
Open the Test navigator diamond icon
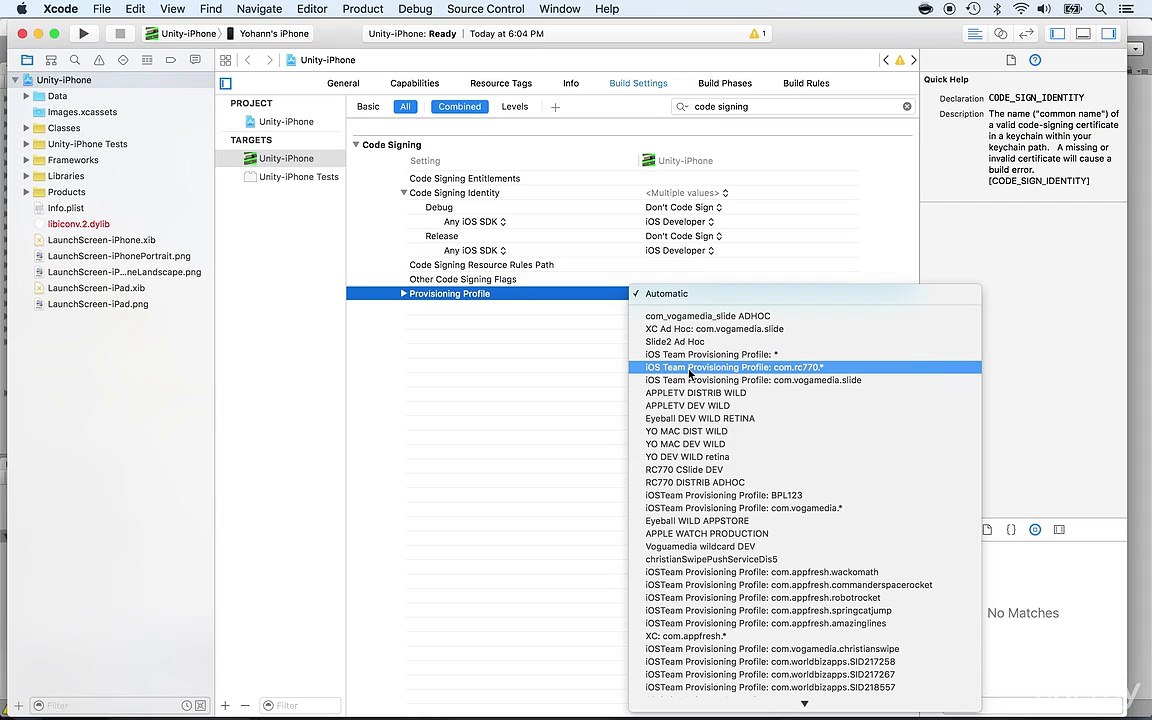tap(123, 60)
